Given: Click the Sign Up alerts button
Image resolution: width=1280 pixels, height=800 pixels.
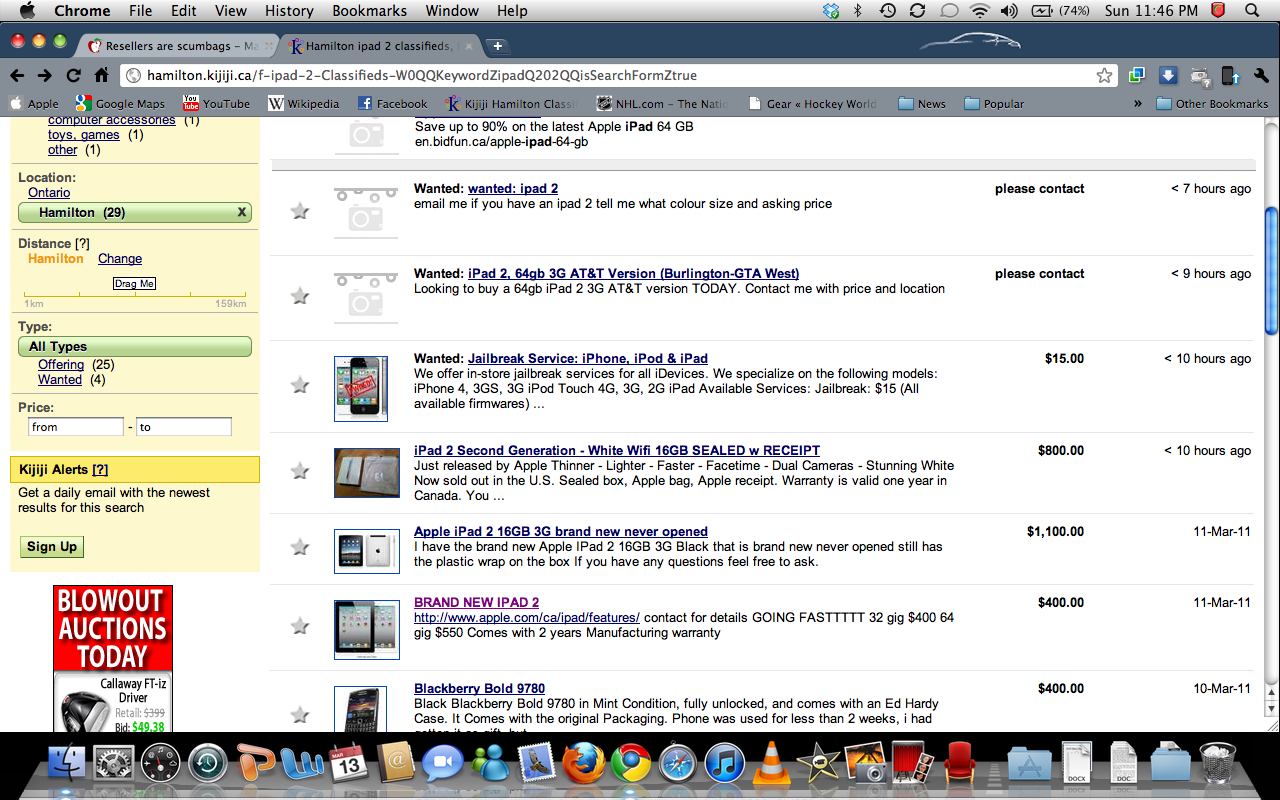Looking at the screenshot, I should click(52, 547).
